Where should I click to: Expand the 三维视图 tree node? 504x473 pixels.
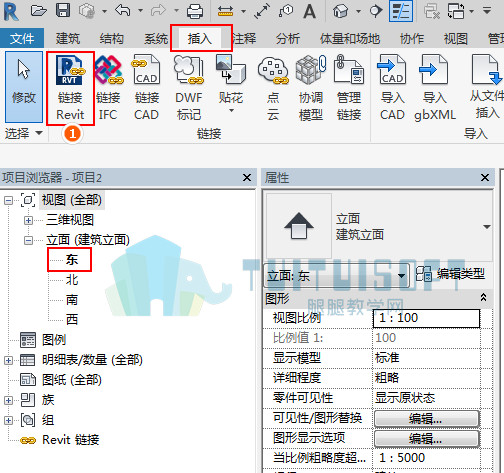tap(28, 220)
